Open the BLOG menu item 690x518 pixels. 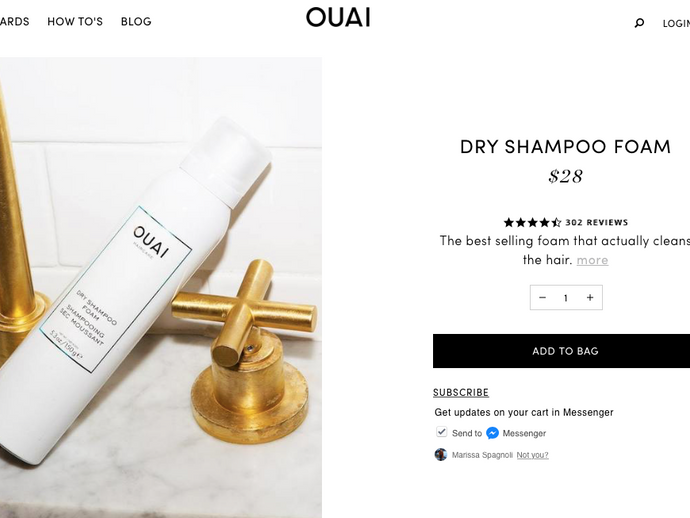pos(136,22)
